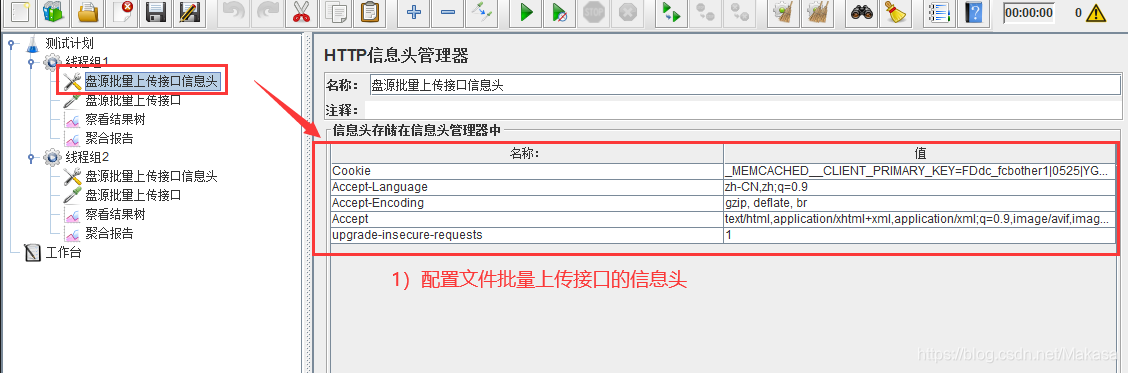This screenshot has height=373, width=1128.
Task: Clear results with single broom icon
Action: [x=783, y=12]
